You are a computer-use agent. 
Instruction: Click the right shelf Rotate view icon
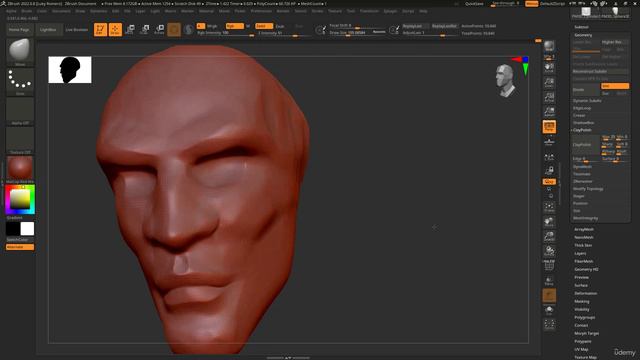[x=549, y=251]
